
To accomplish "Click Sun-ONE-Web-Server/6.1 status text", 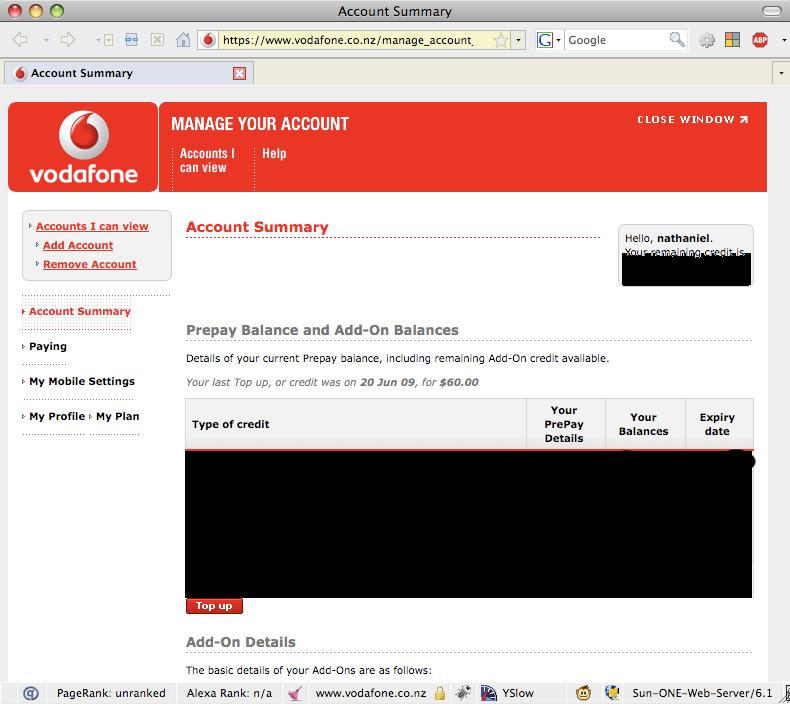I will 702,693.
